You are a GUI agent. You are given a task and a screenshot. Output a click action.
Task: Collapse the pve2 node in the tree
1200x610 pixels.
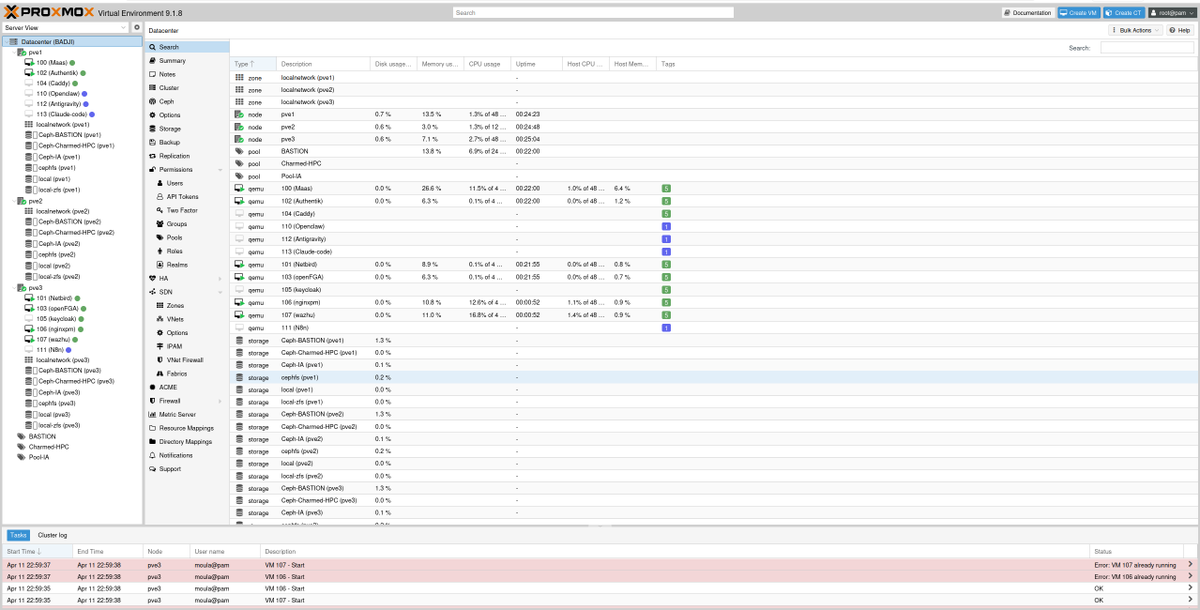point(13,201)
